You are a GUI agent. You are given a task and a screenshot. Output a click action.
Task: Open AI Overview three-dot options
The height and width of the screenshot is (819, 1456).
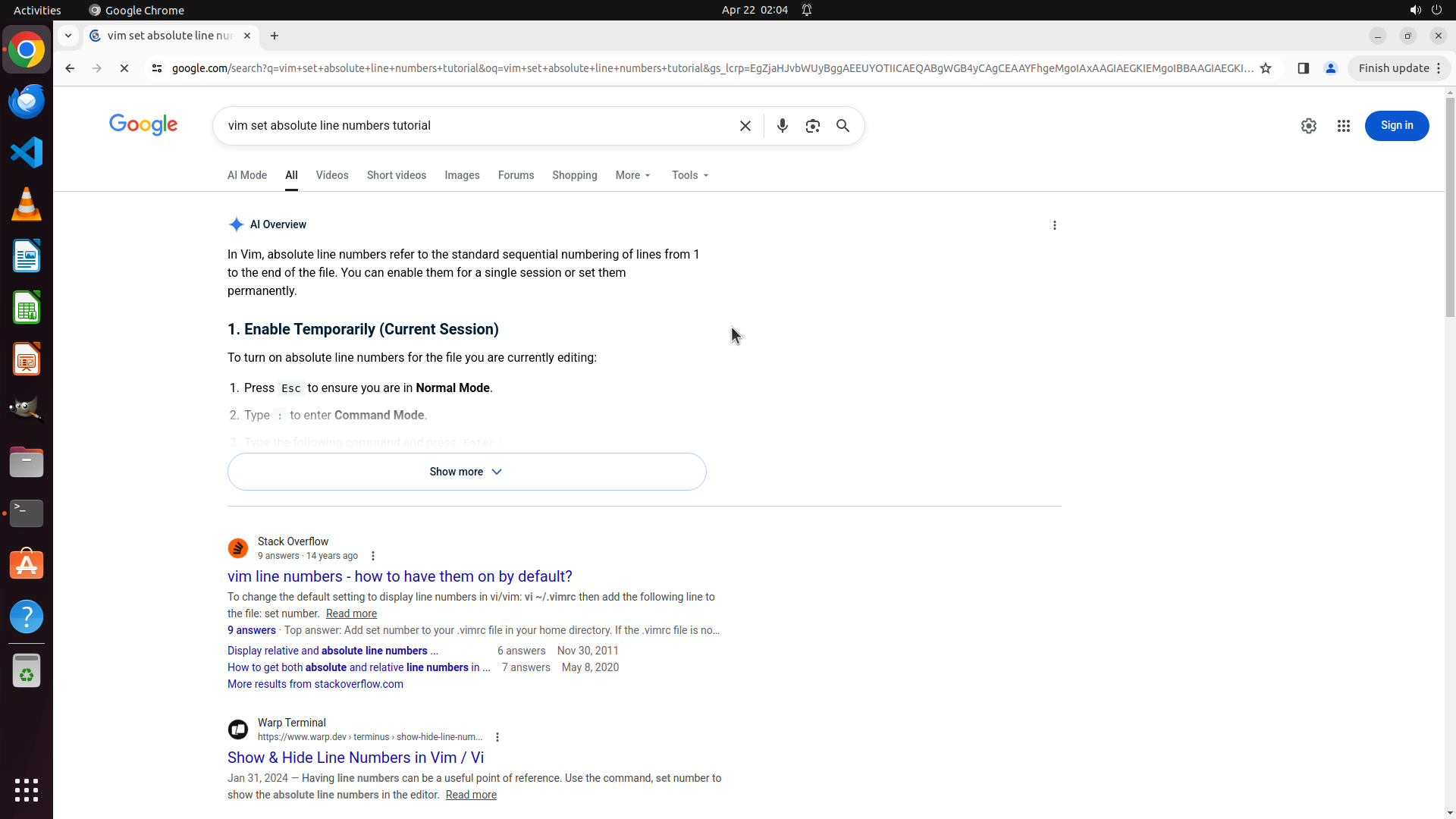coord(1054,225)
